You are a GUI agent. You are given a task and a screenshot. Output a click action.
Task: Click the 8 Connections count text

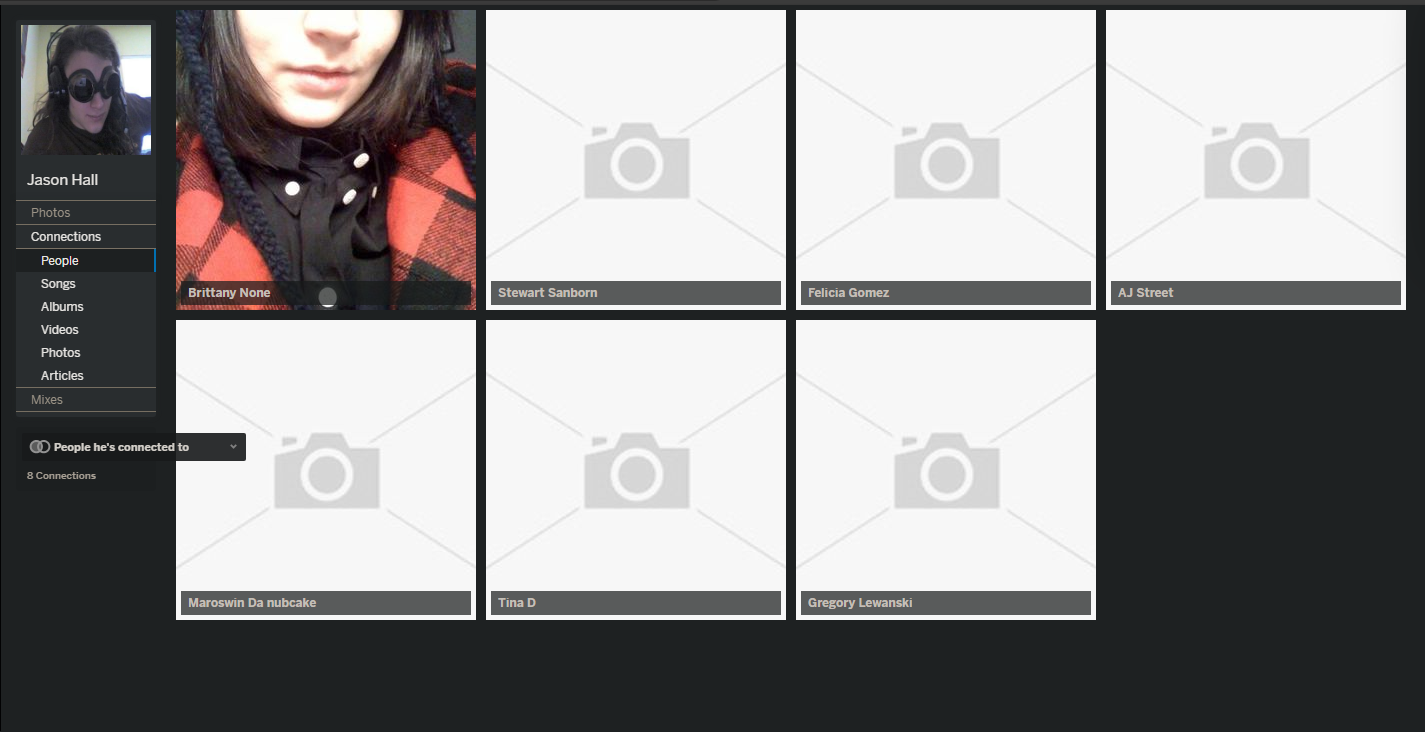[61, 476]
